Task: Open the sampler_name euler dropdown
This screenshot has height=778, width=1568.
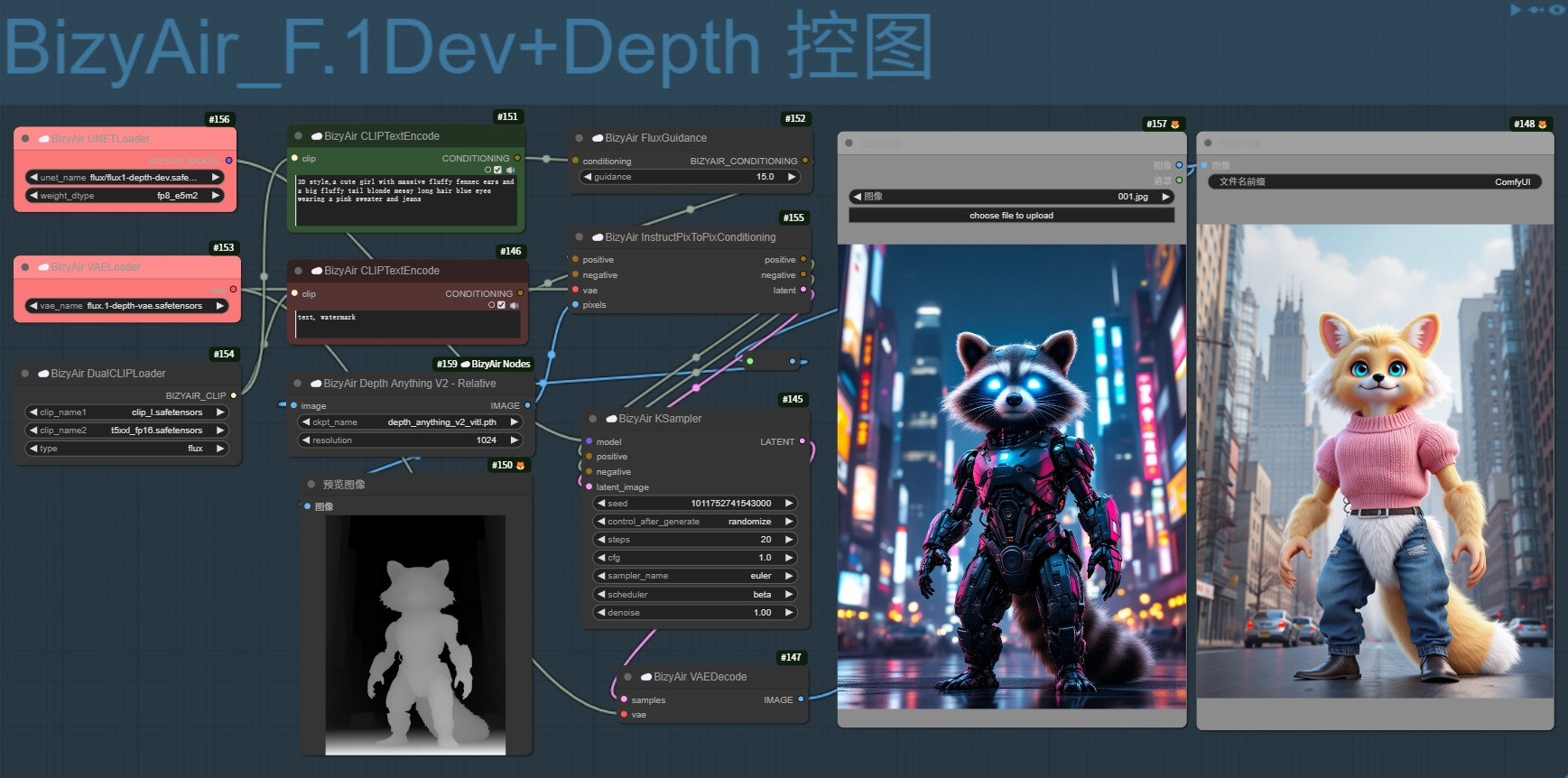Action: [695, 576]
